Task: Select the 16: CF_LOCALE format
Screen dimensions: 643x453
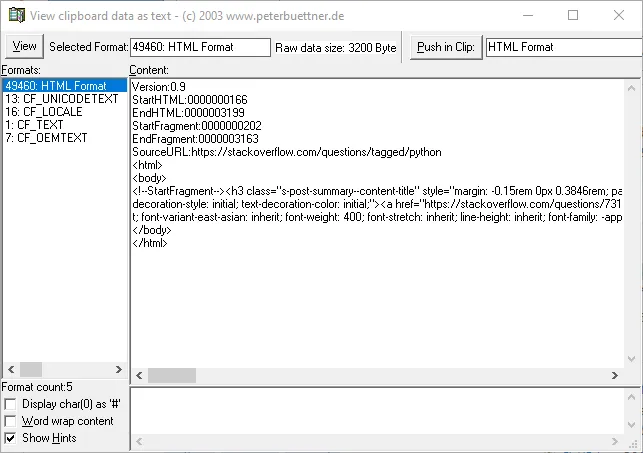Action: pos(43,112)
